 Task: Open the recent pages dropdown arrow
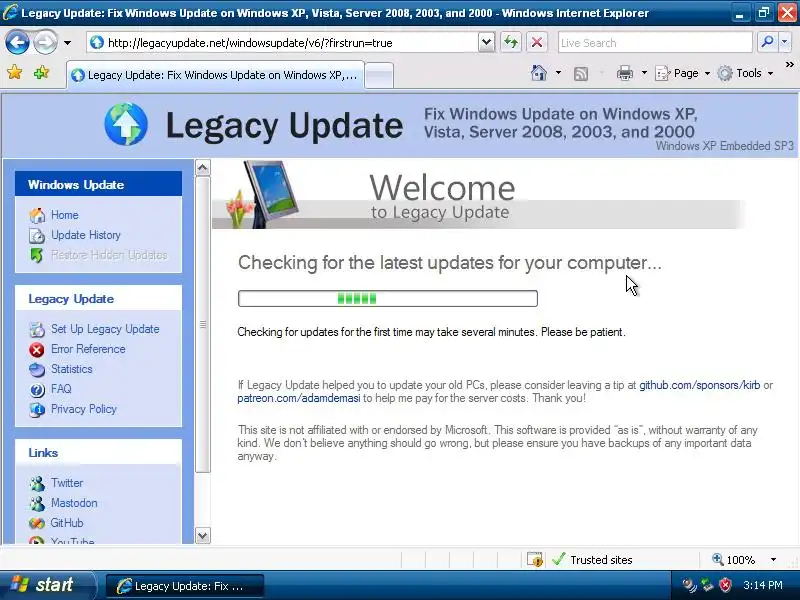[x=67, y=43]
